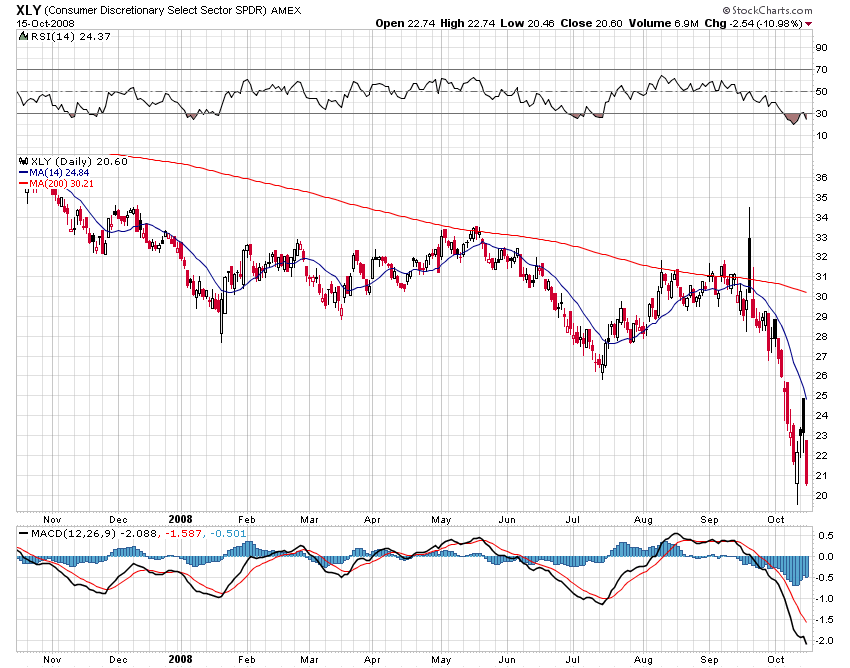Click the RSI(14) 24.37 indicator label

[x=70, y=36]
